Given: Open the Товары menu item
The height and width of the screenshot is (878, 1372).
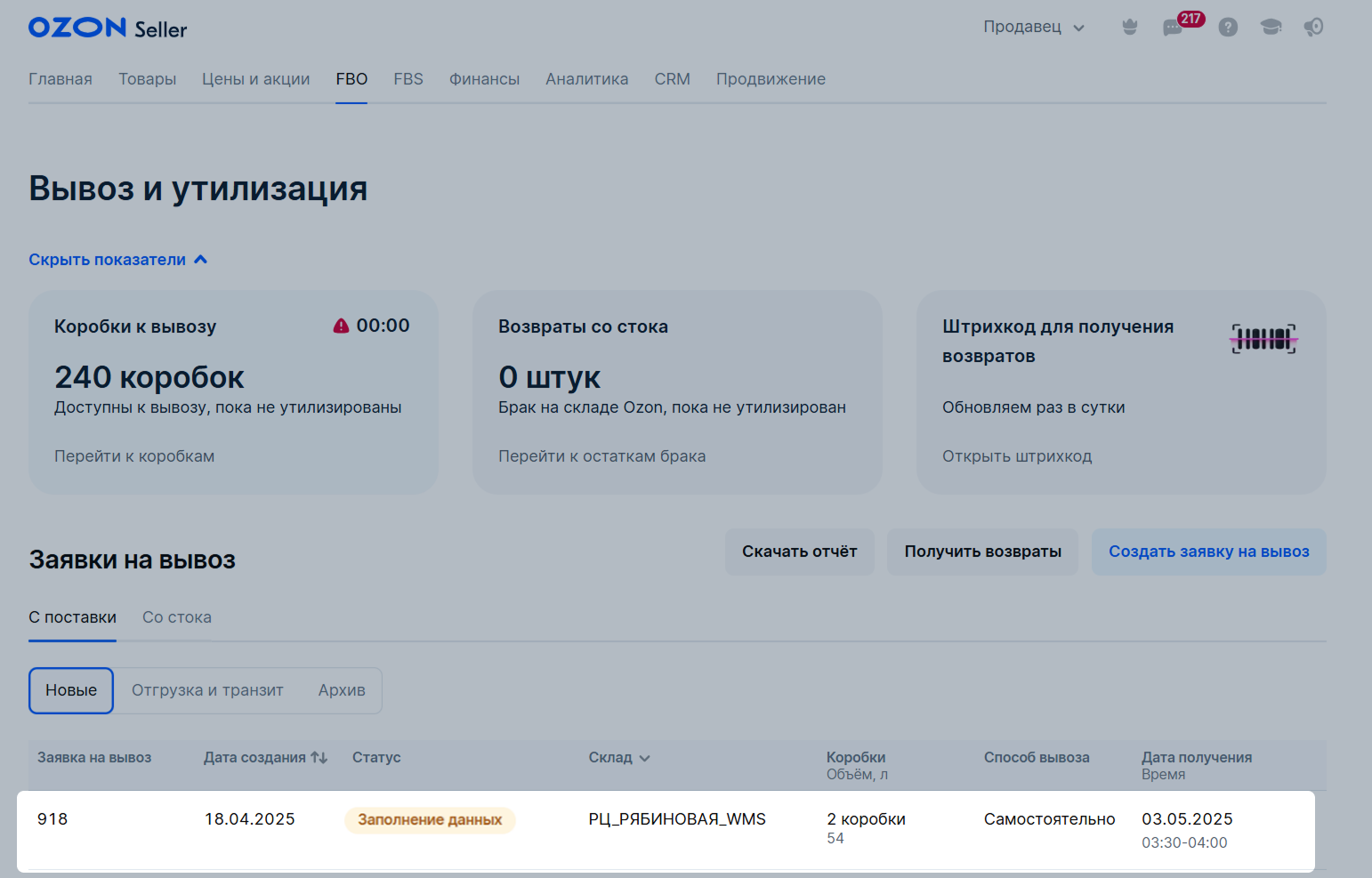Looking at the screenshot, I should 148,79.
